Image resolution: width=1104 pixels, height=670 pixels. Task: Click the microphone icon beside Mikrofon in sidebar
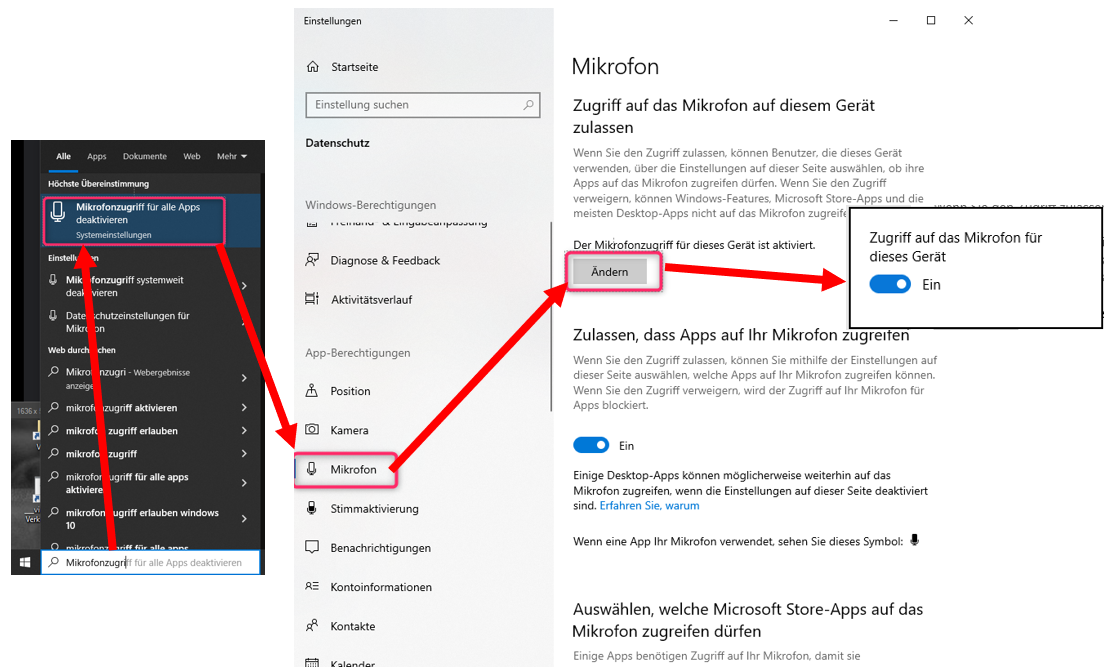(x=312, y=469)
